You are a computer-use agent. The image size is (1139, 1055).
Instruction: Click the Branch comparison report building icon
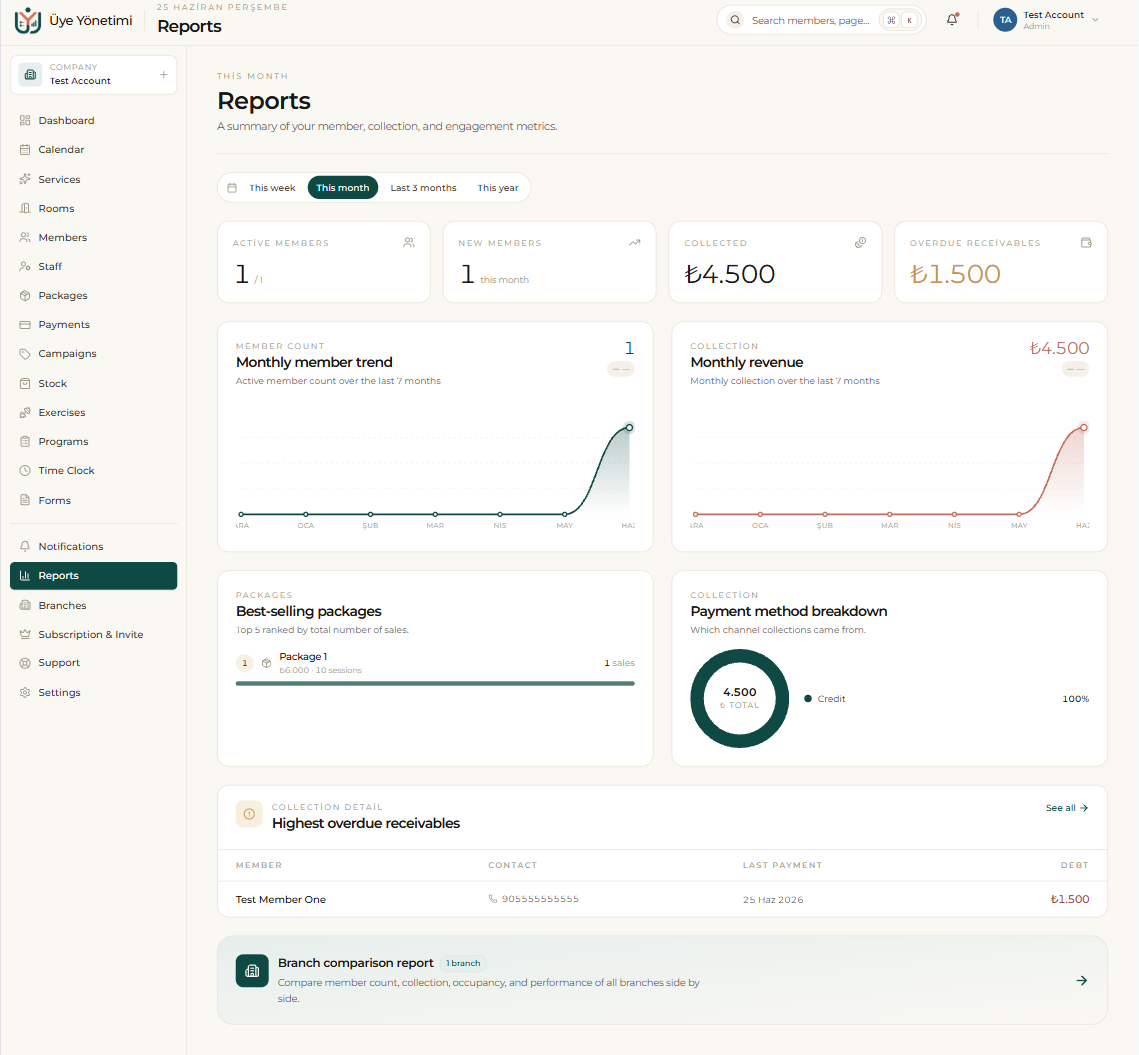coord(252,971)
